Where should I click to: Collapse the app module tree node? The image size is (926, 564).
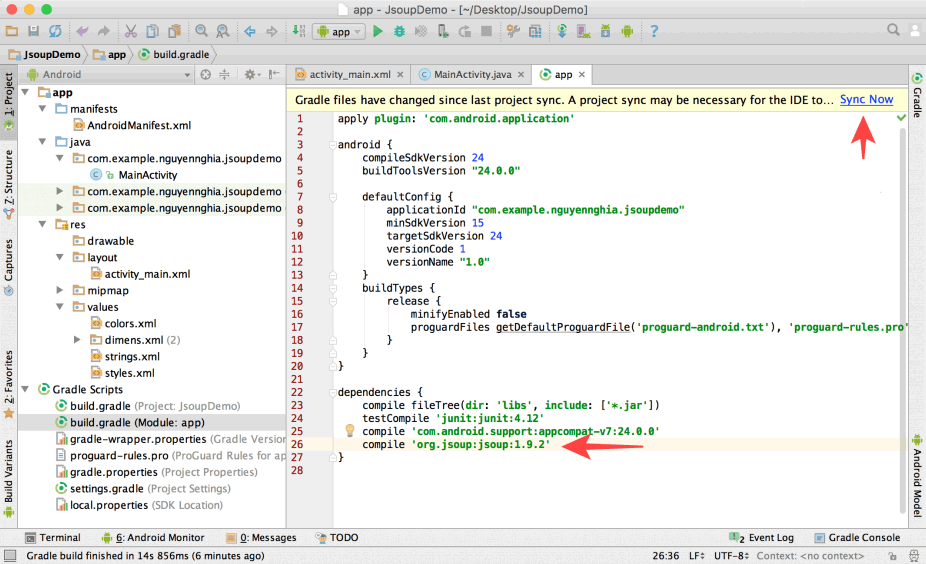(25, 92)
